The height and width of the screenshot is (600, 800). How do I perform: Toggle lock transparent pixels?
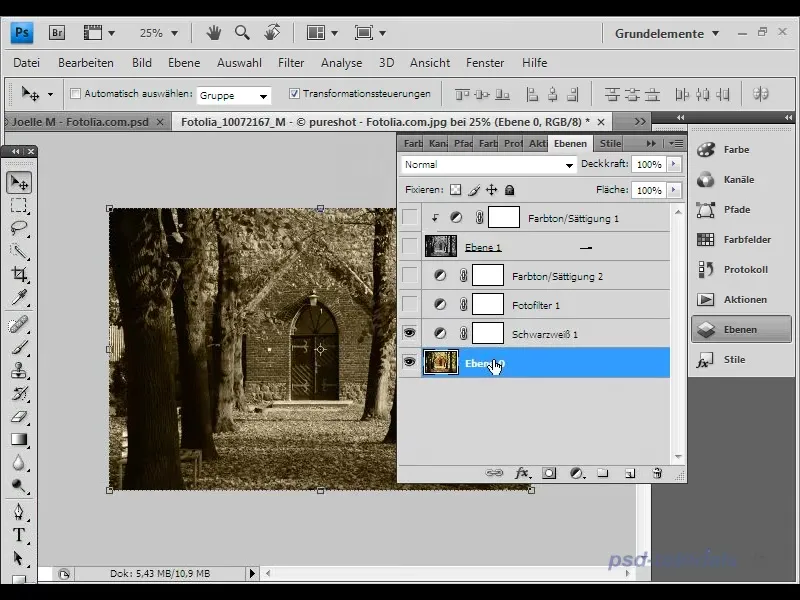[x=456, y=190]
